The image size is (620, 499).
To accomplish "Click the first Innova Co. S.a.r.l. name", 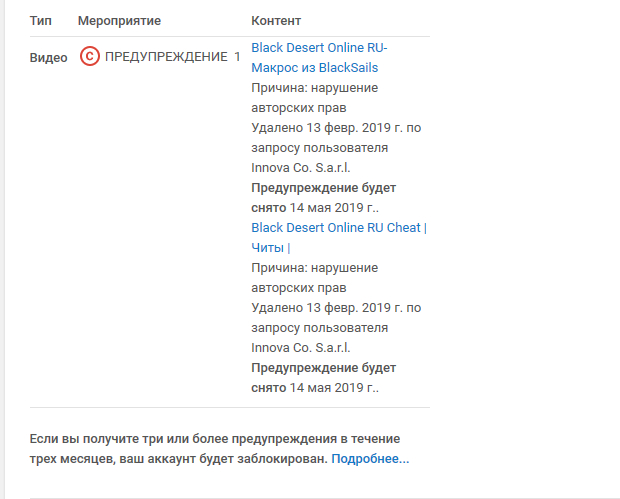I will point(300,168).
